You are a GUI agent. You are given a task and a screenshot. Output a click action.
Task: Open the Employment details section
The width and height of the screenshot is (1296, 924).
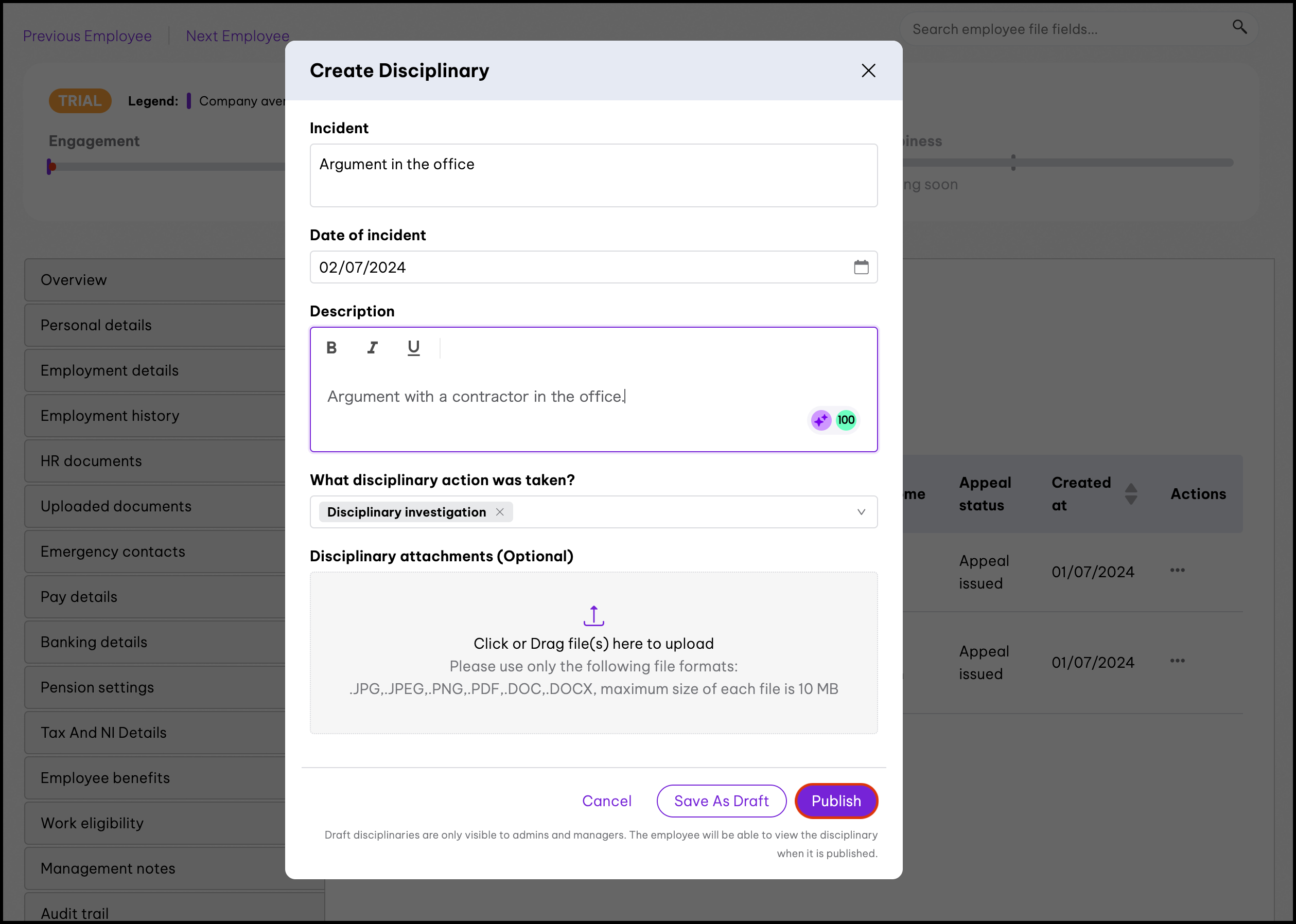click(x=110, y=370)
